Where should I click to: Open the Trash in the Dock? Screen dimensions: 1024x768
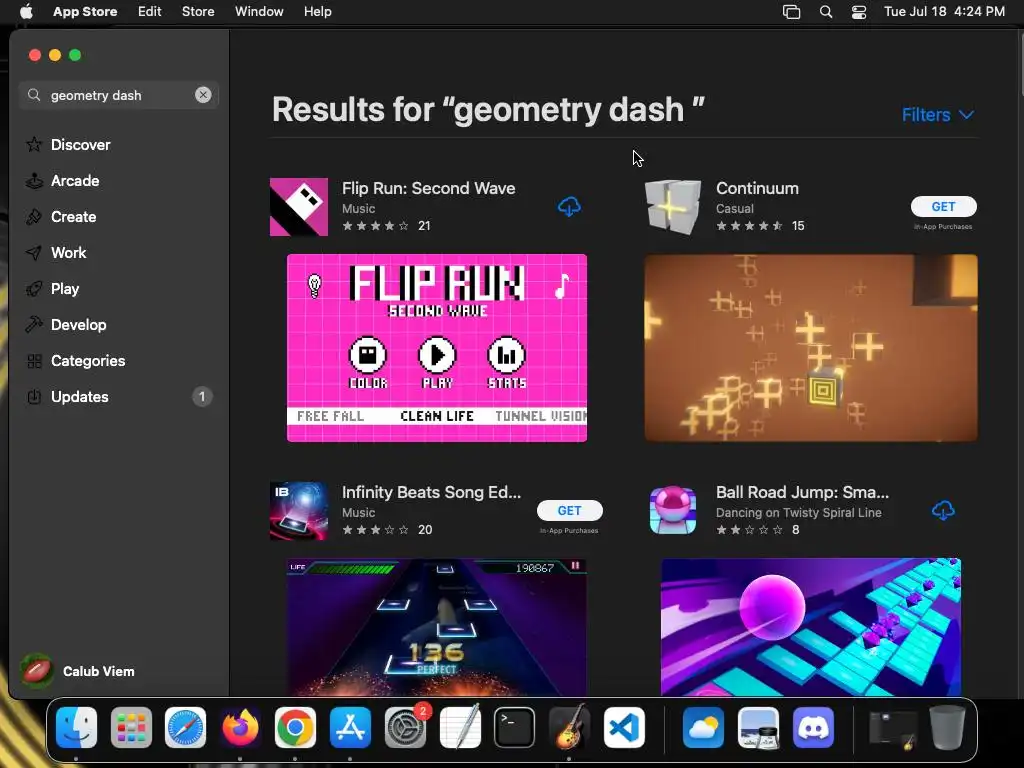click(x=947, y=728)
